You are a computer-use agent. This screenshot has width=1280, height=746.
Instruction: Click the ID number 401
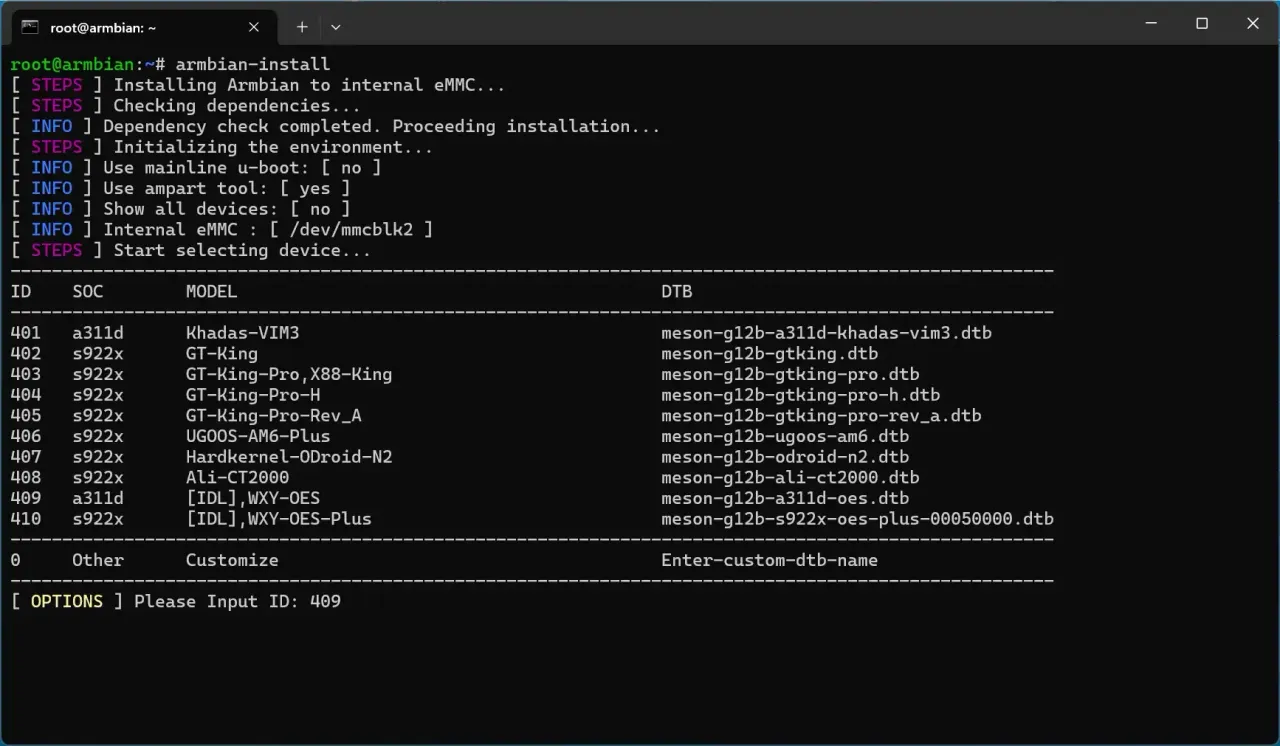click(26, 333)
